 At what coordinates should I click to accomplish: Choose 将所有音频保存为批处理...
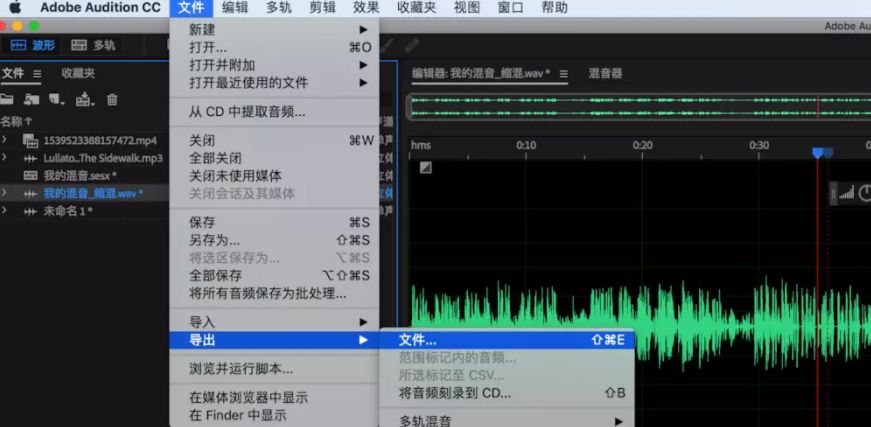point(274,293)
